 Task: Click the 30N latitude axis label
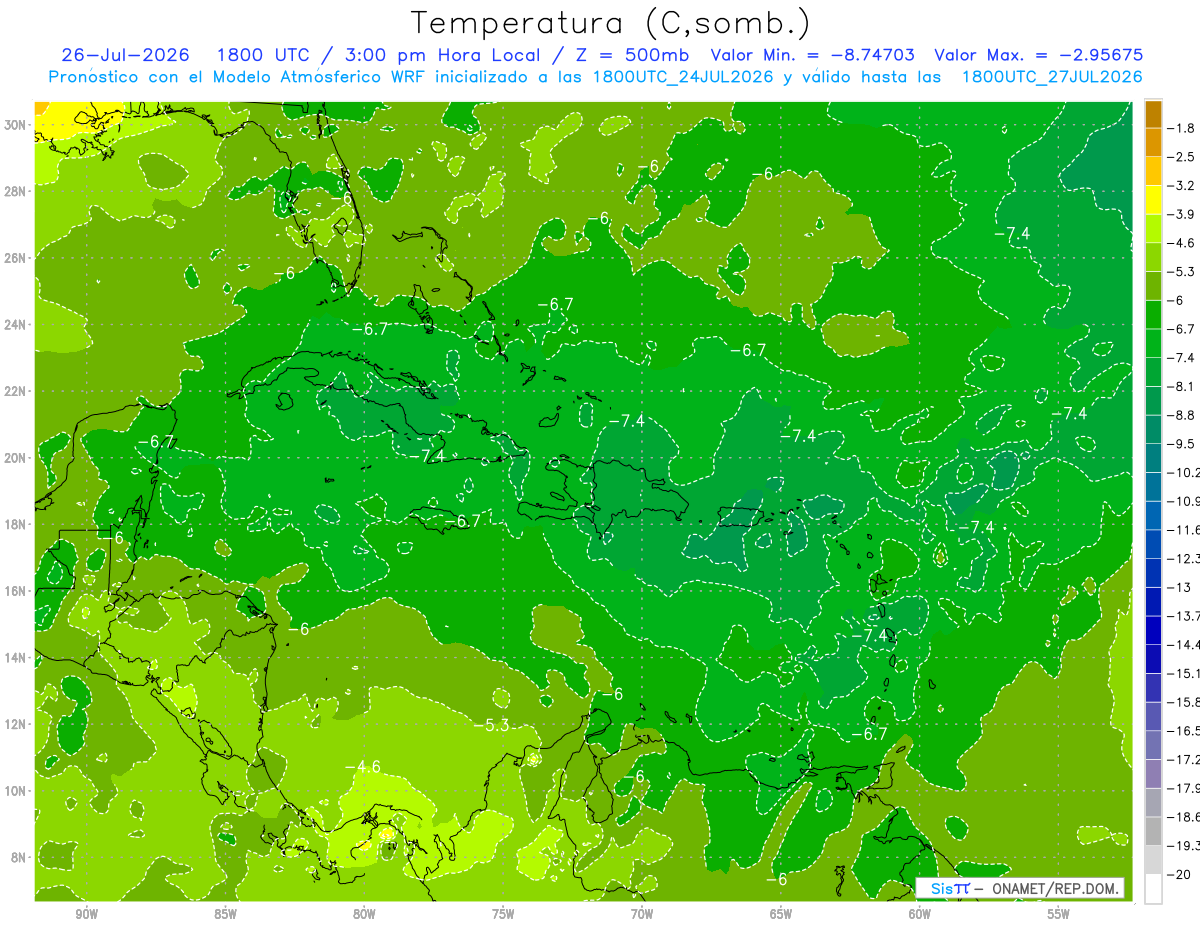tap(15, 125)
